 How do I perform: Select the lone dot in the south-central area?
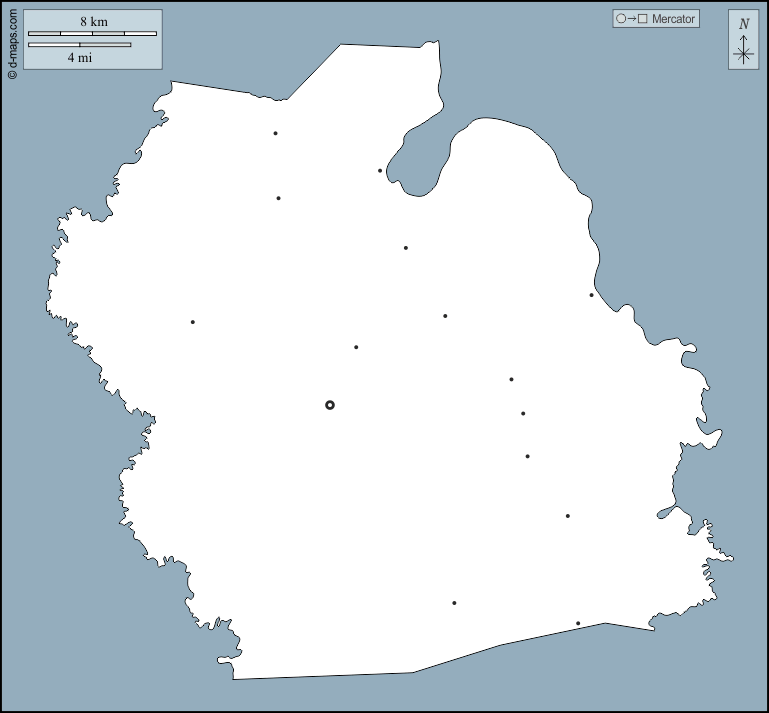454,603
